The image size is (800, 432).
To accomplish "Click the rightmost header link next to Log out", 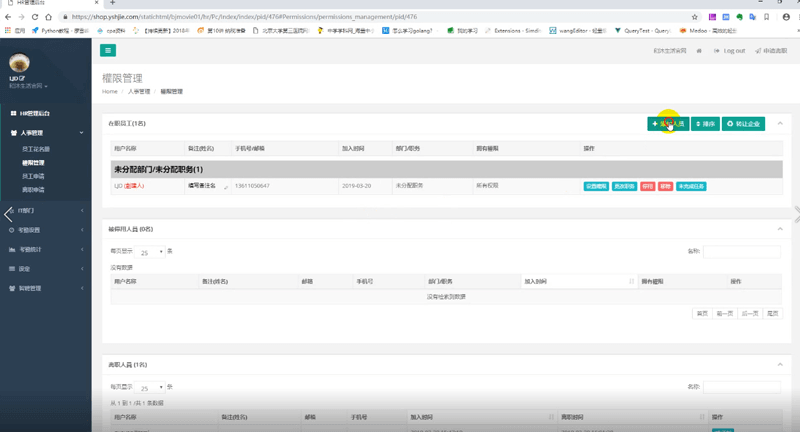I will point(771,50).
